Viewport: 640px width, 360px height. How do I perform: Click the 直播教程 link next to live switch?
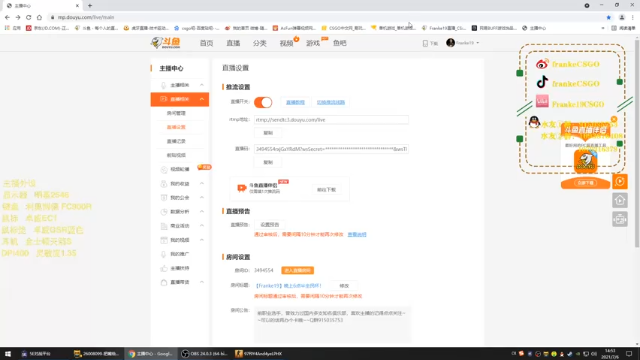(295, 102)
